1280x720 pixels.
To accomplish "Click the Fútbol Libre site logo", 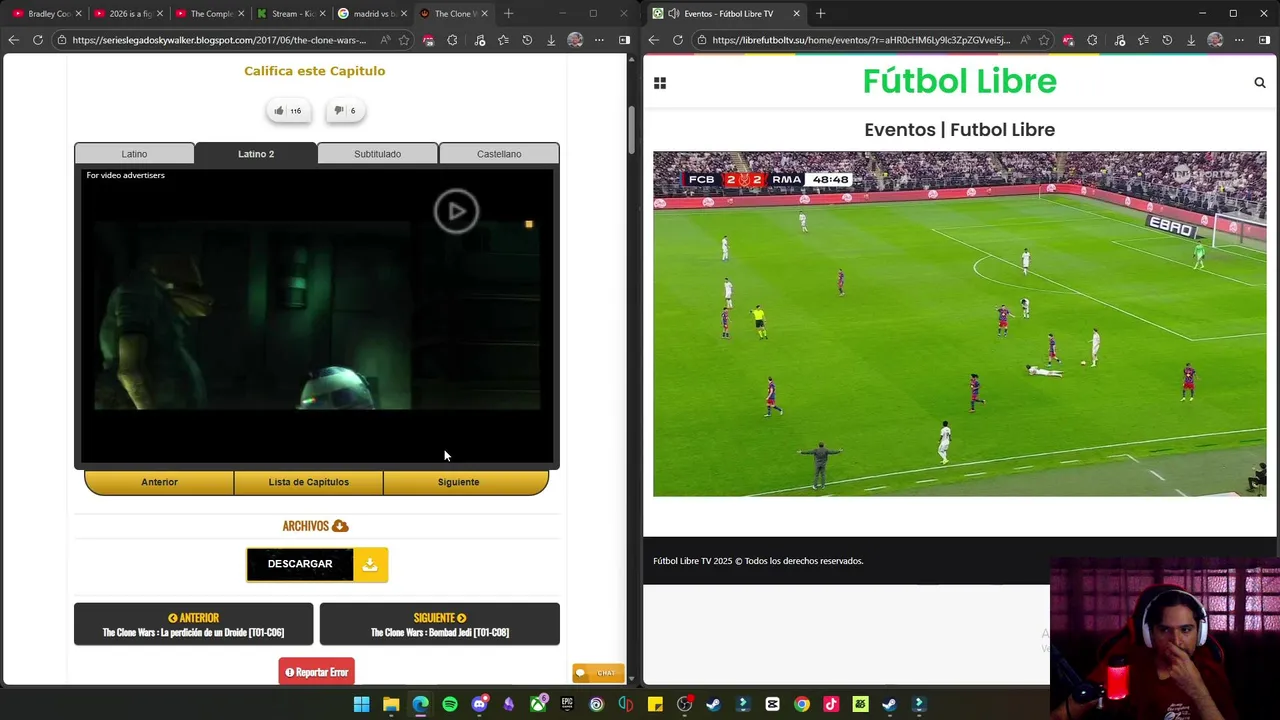I will 959,81.
